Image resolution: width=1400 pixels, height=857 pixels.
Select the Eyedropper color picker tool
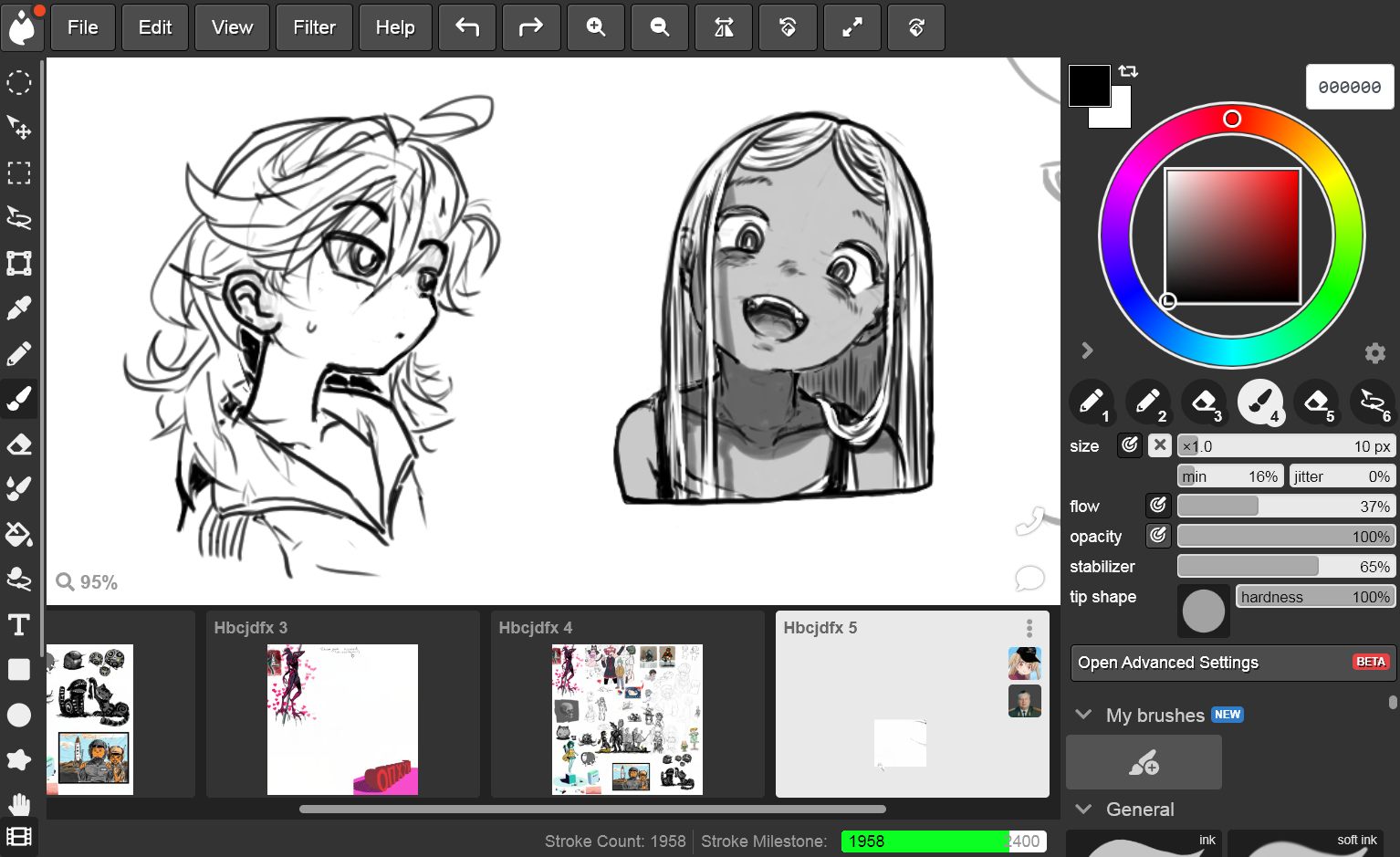tap(19, 308)
